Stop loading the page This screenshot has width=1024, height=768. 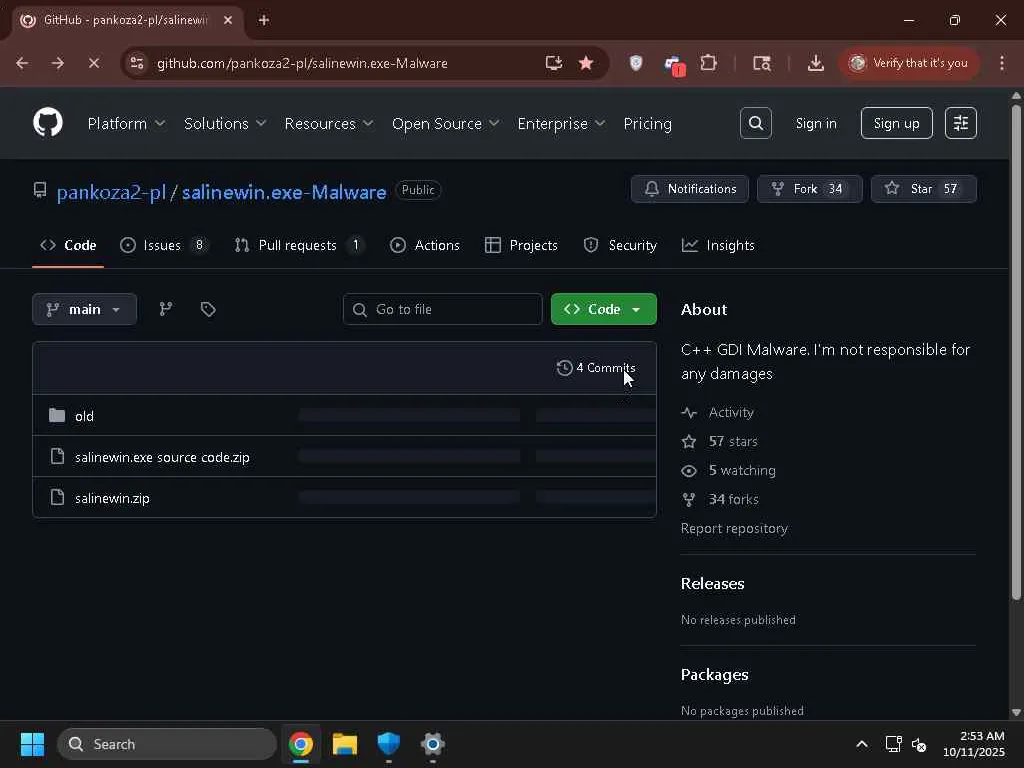click(x=93, y=63)
